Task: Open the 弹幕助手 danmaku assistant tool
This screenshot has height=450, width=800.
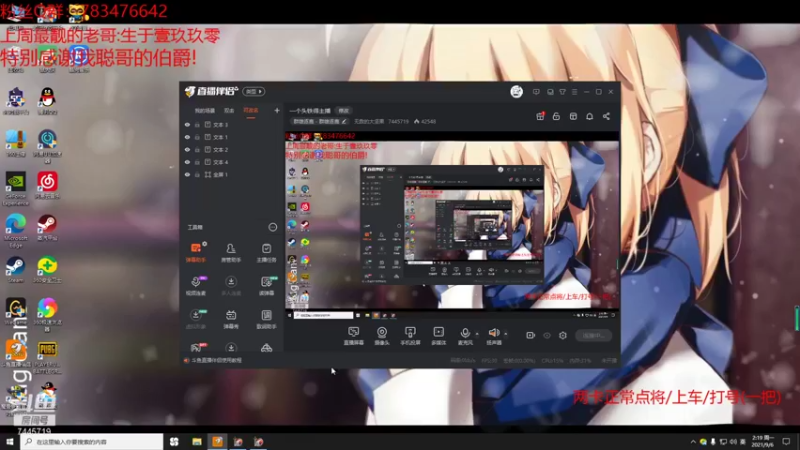Action: 195,253
